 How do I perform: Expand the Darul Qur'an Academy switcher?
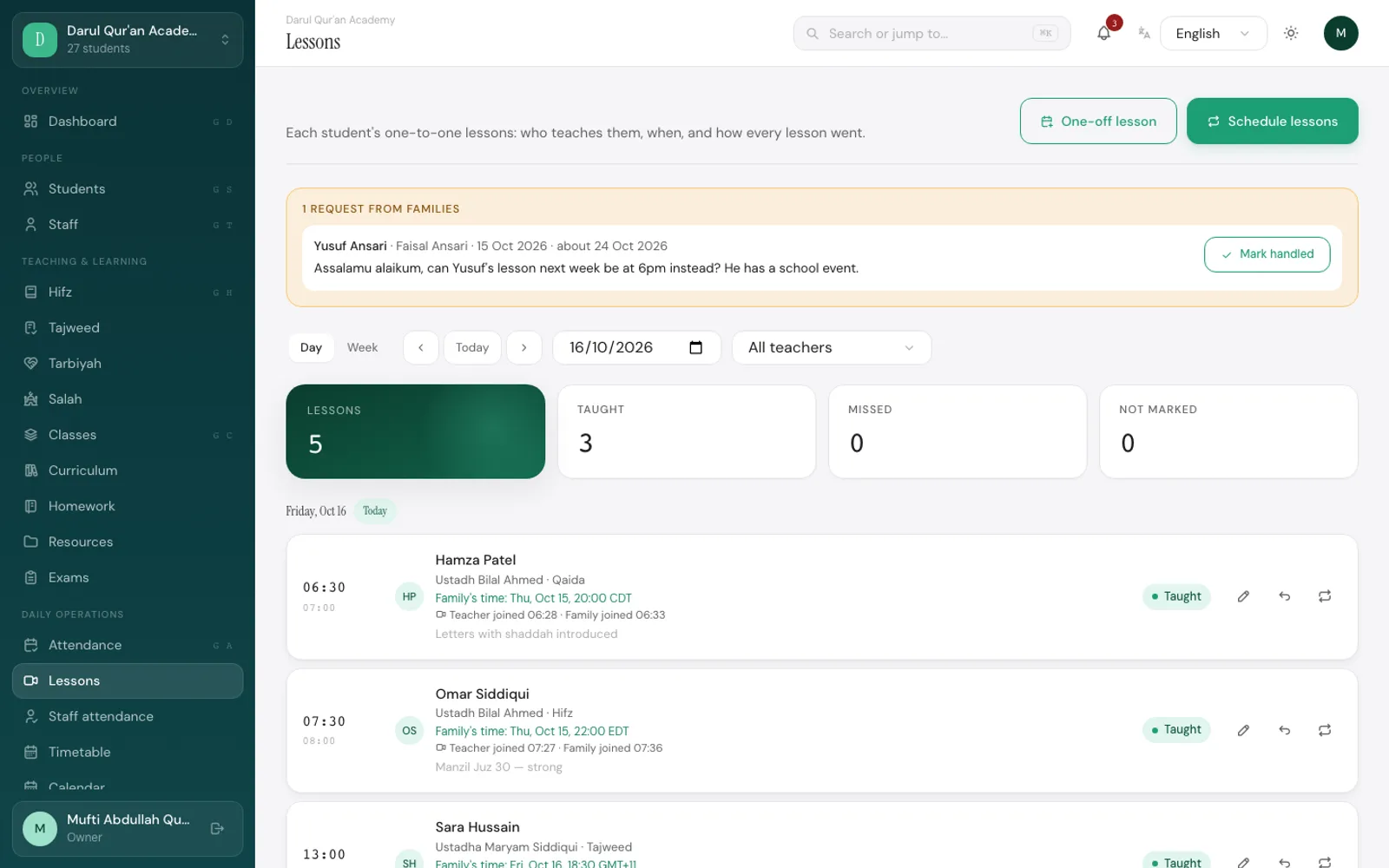pyautogui.click(x=128, y=40)
